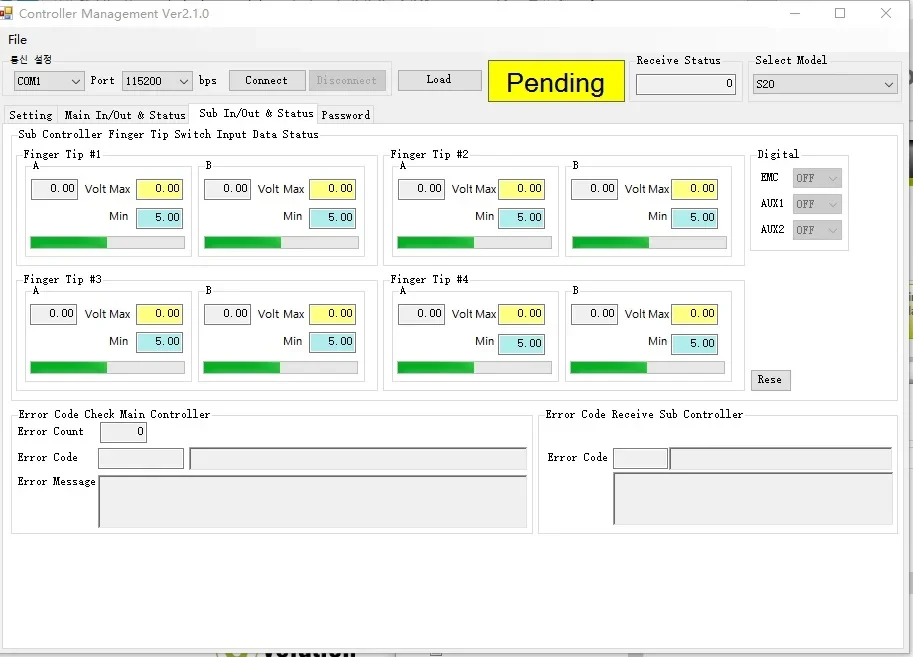
Task: Open the Main In/Out & Status tab
Action: pyautogui.click(x=125, y=115)
